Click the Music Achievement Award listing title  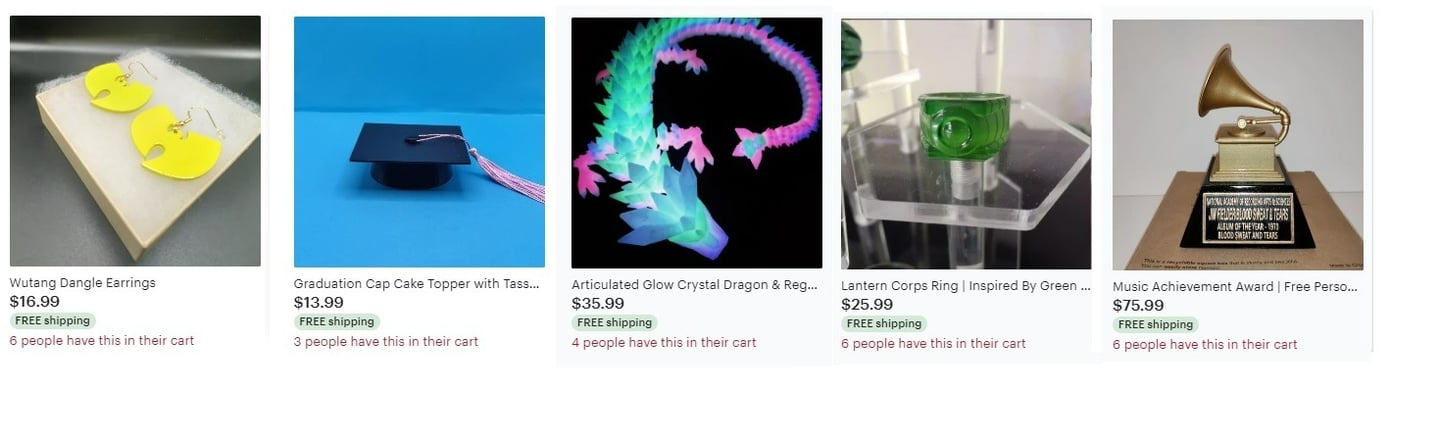point(1235,287)
